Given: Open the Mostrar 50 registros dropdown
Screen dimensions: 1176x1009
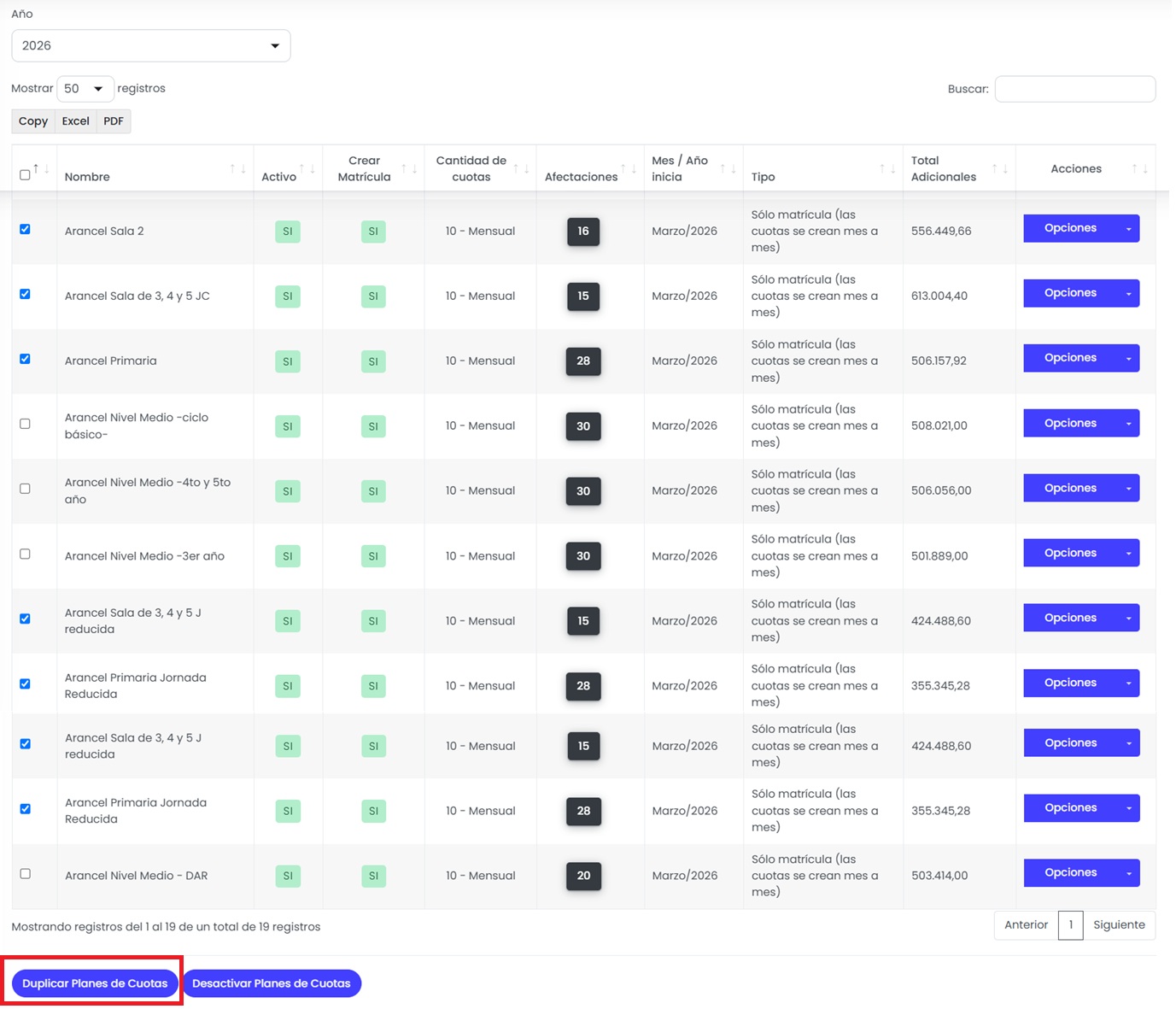Looking at the screenshot, I should pyautogui.click(x=85, y=89).
